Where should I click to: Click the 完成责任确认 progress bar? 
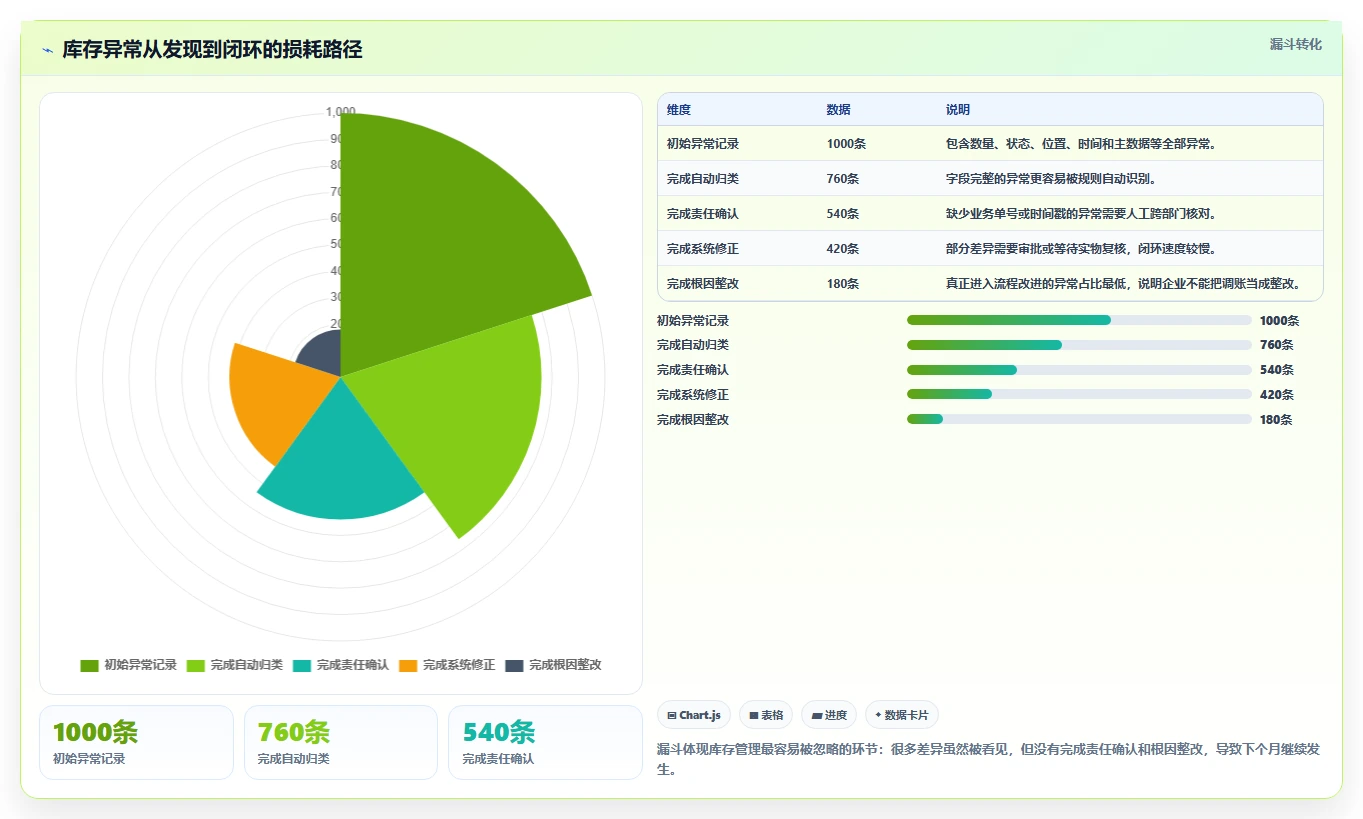click(1079, 370)
